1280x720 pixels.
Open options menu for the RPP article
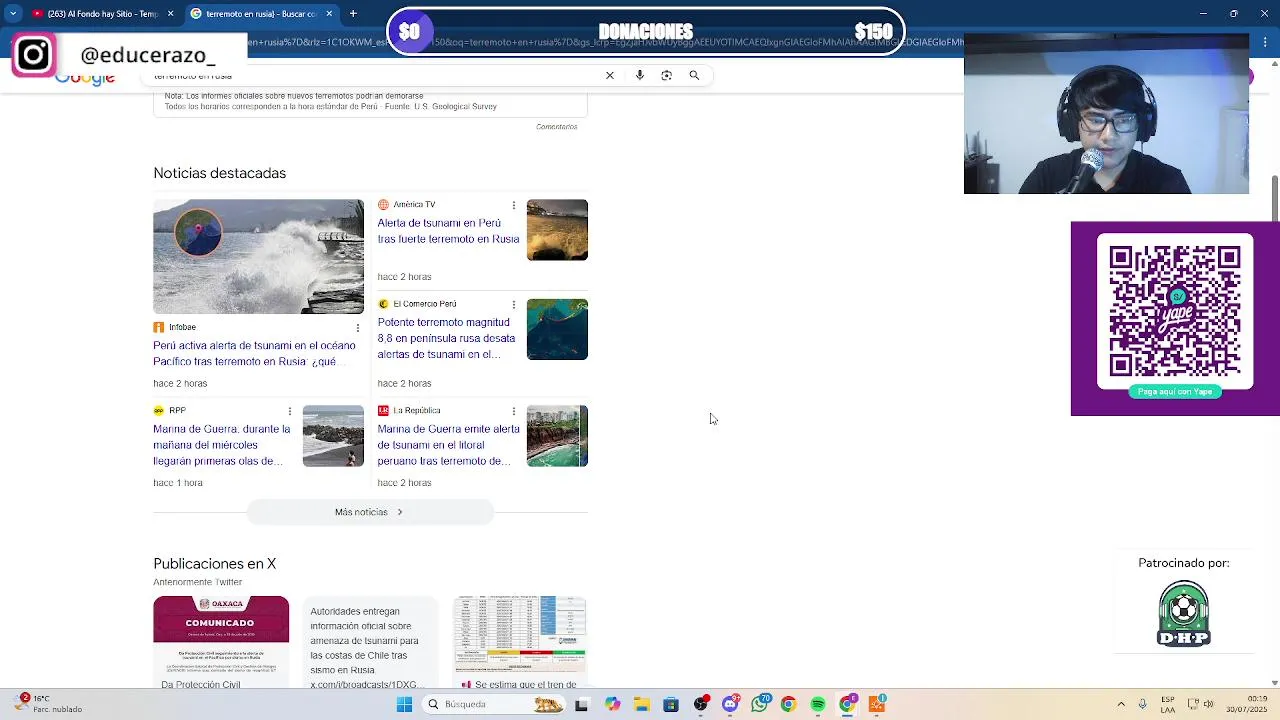pyautogui.click(x=290, y=411)
